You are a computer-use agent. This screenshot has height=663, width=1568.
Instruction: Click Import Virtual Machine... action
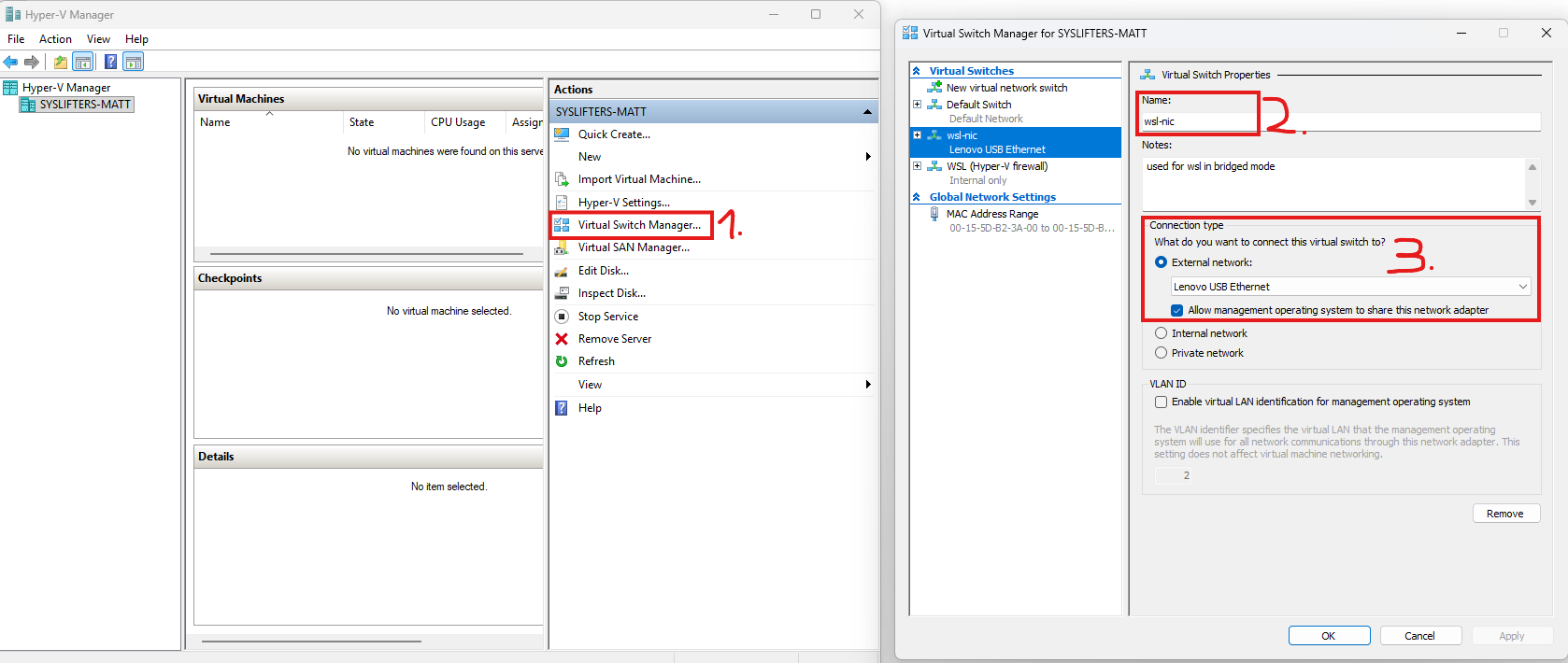639,179
